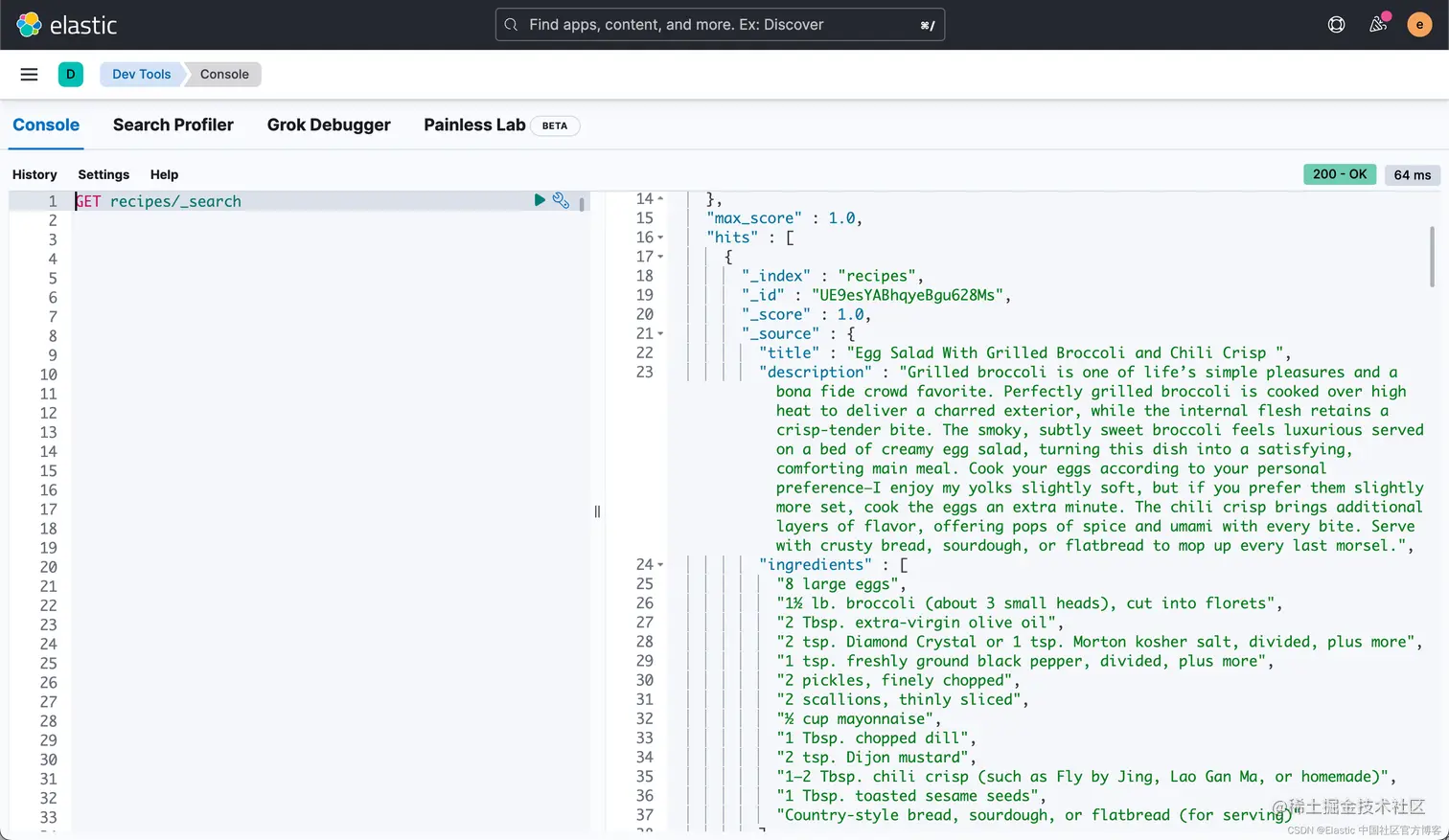Open the user avatar menu
Viewport: 1449px width, 840px height.
[1419, 25]
